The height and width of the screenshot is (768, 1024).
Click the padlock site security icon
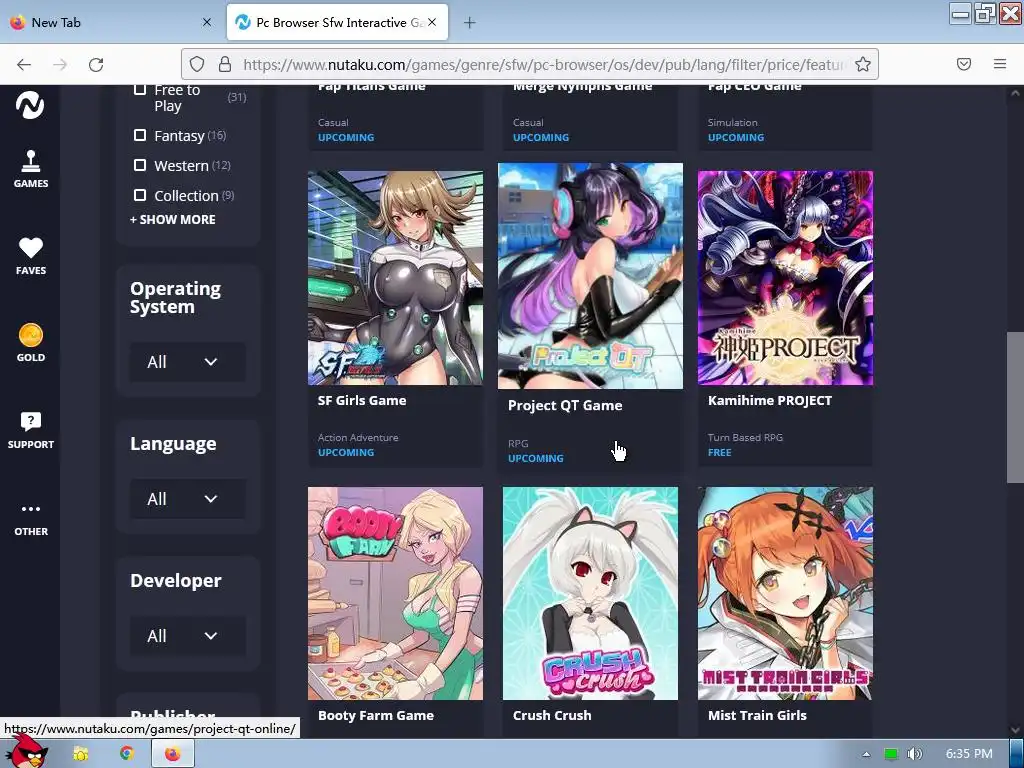225,64
